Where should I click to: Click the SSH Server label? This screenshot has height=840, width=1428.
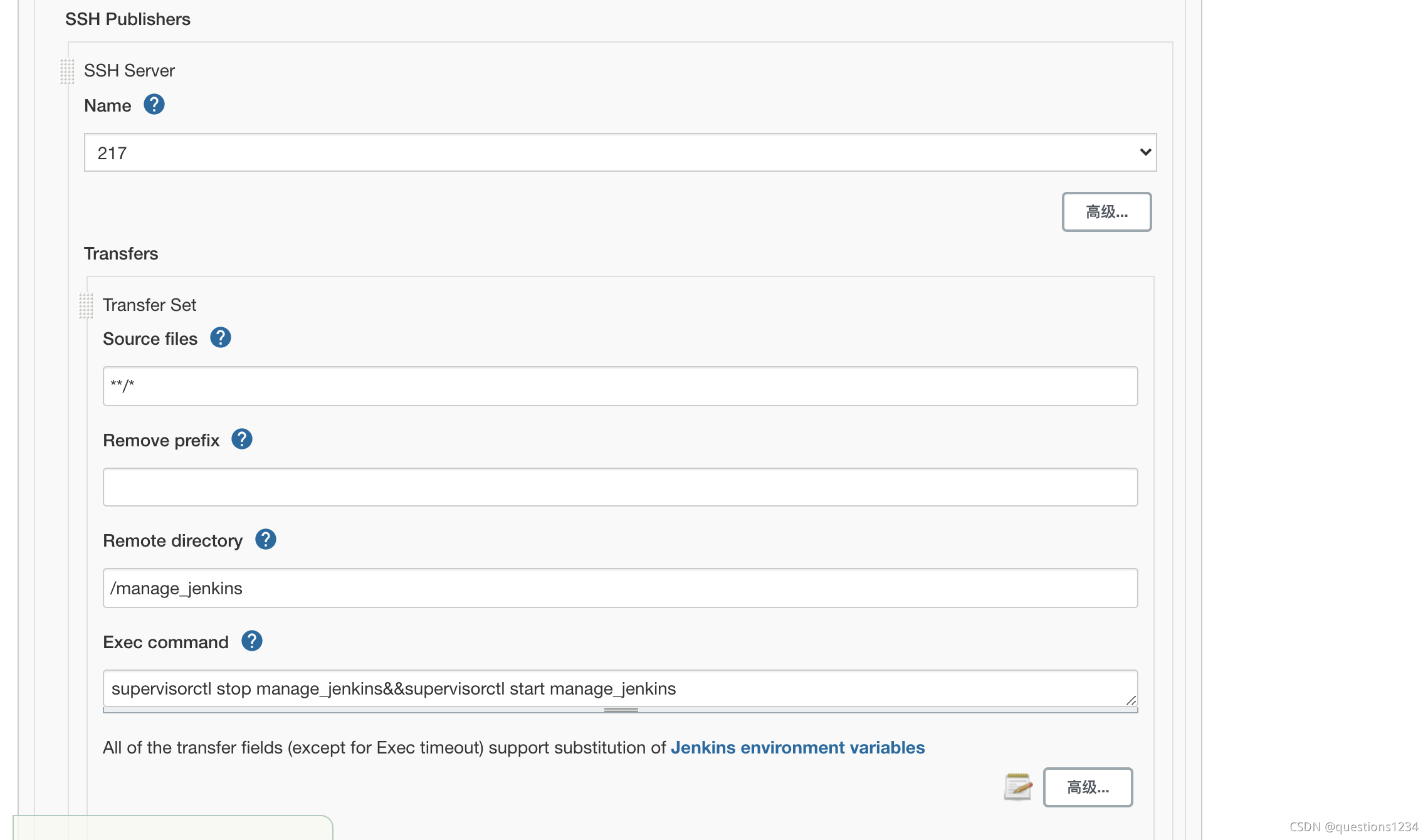[129, 71]
